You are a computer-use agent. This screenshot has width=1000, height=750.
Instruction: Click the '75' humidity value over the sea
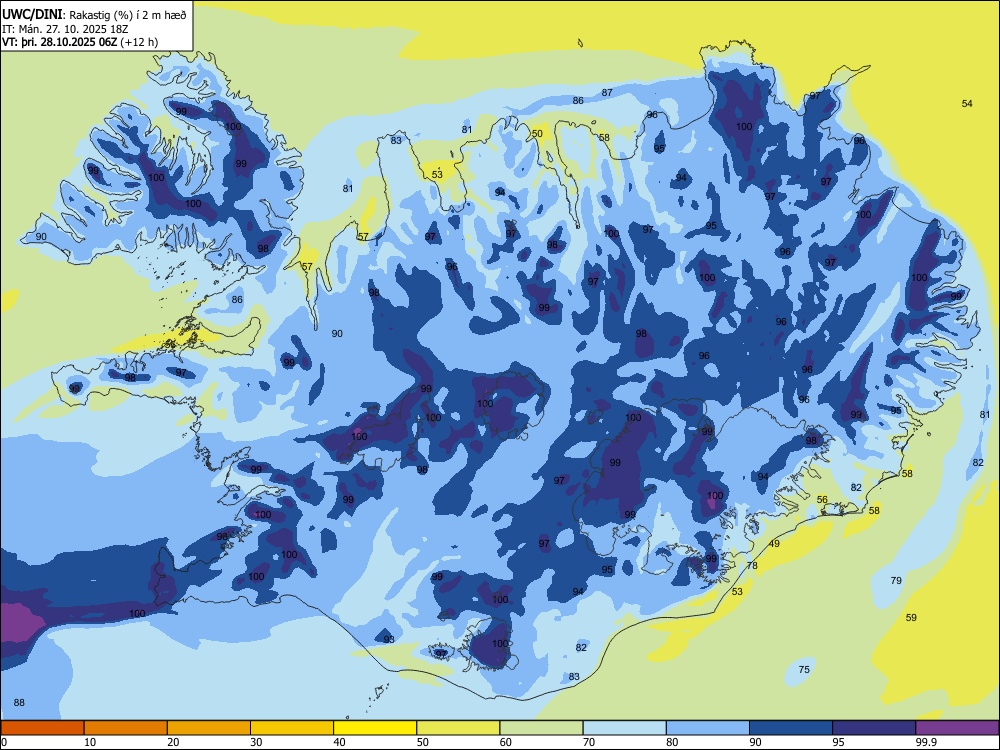tap(804, 669)
